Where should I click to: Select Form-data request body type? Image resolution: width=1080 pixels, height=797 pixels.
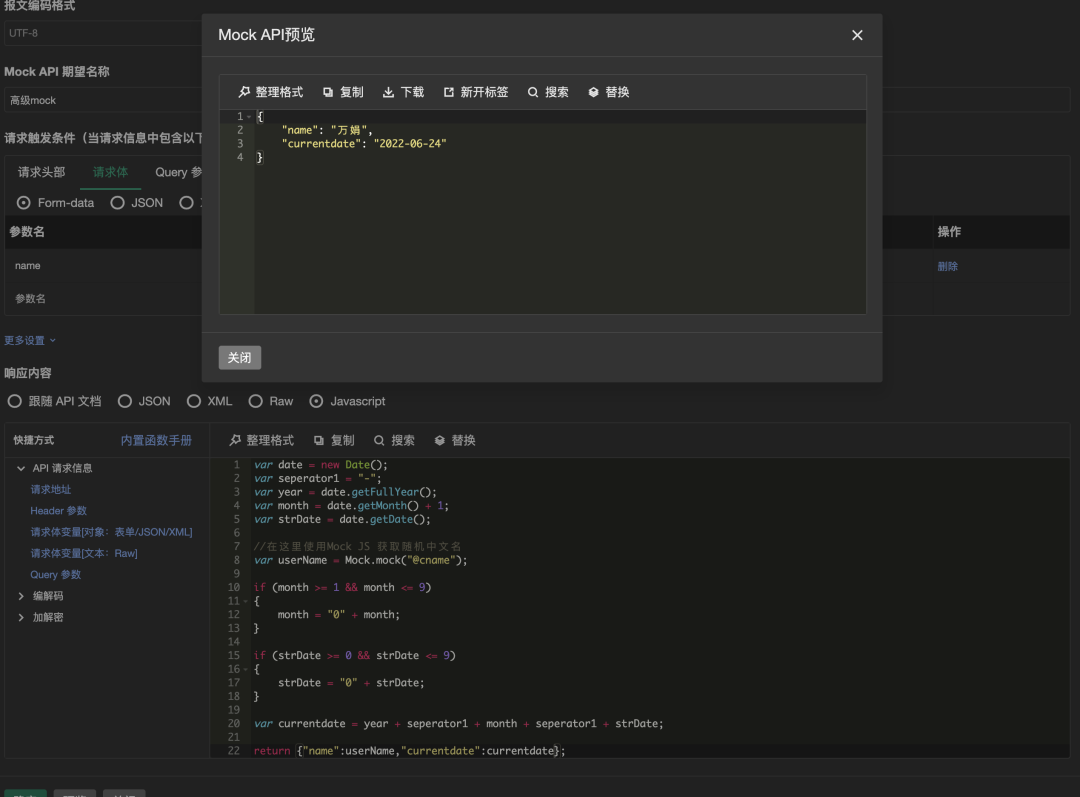pyautogui.click(x=56, y=203)
